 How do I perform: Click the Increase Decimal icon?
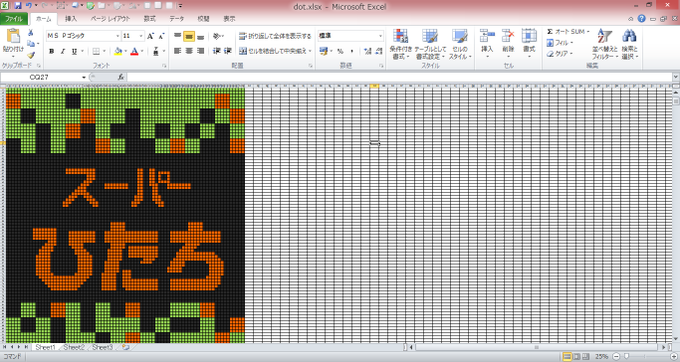tap(368, 51)
